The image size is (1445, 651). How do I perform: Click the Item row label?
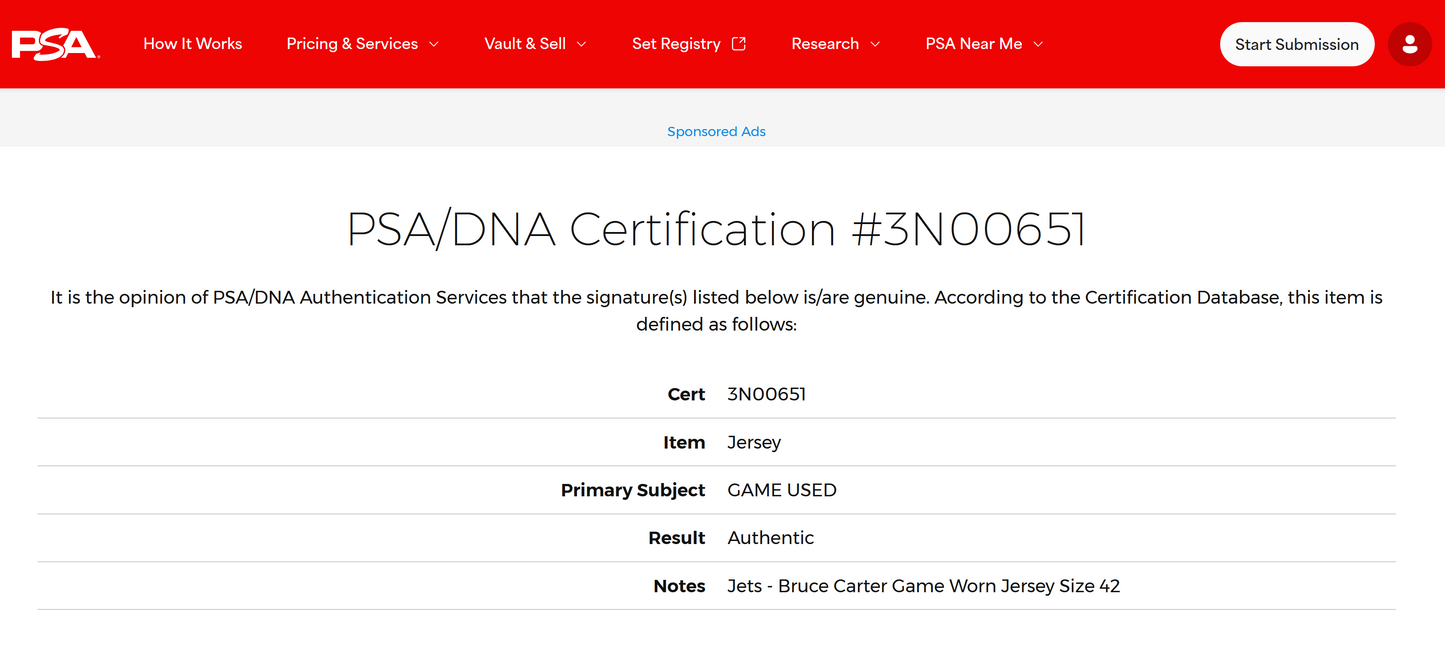point(684,442)
